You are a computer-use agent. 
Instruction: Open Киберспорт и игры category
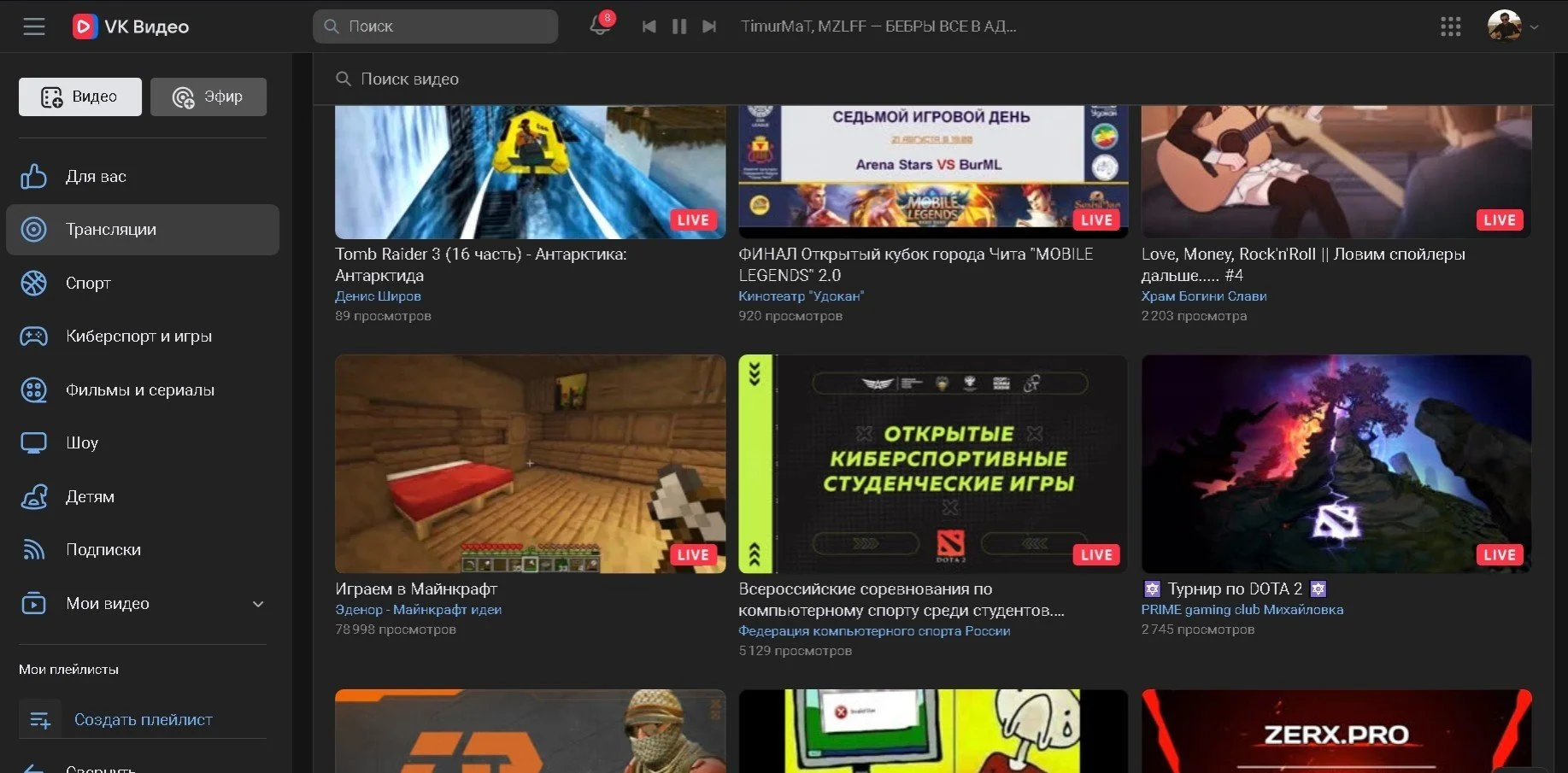click(x=143, y=337)
